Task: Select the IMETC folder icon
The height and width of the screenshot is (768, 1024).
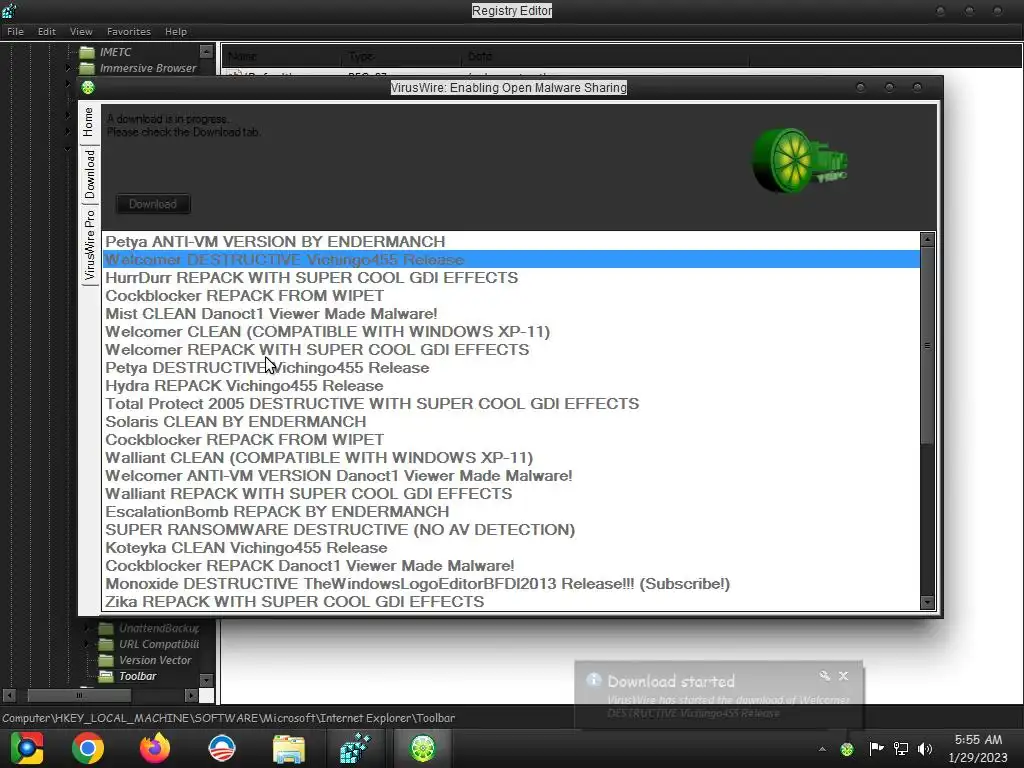Action: (x=87, y=52)
